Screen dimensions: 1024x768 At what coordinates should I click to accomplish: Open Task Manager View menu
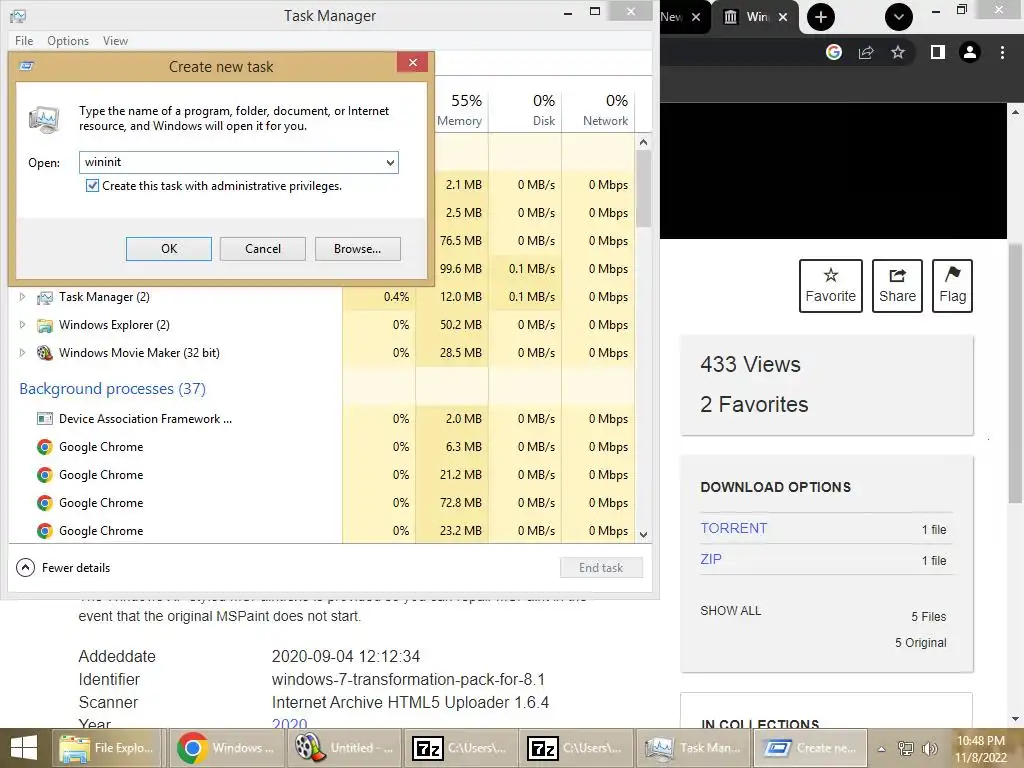click(x=115, y=40)
